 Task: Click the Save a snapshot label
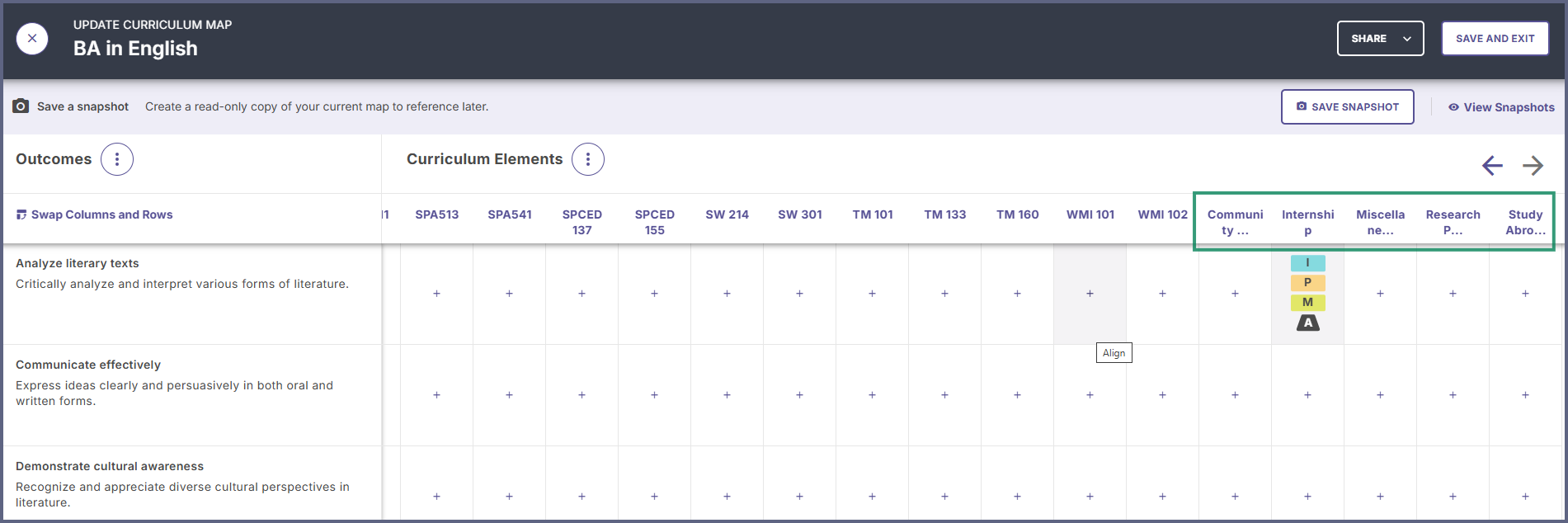82,106
